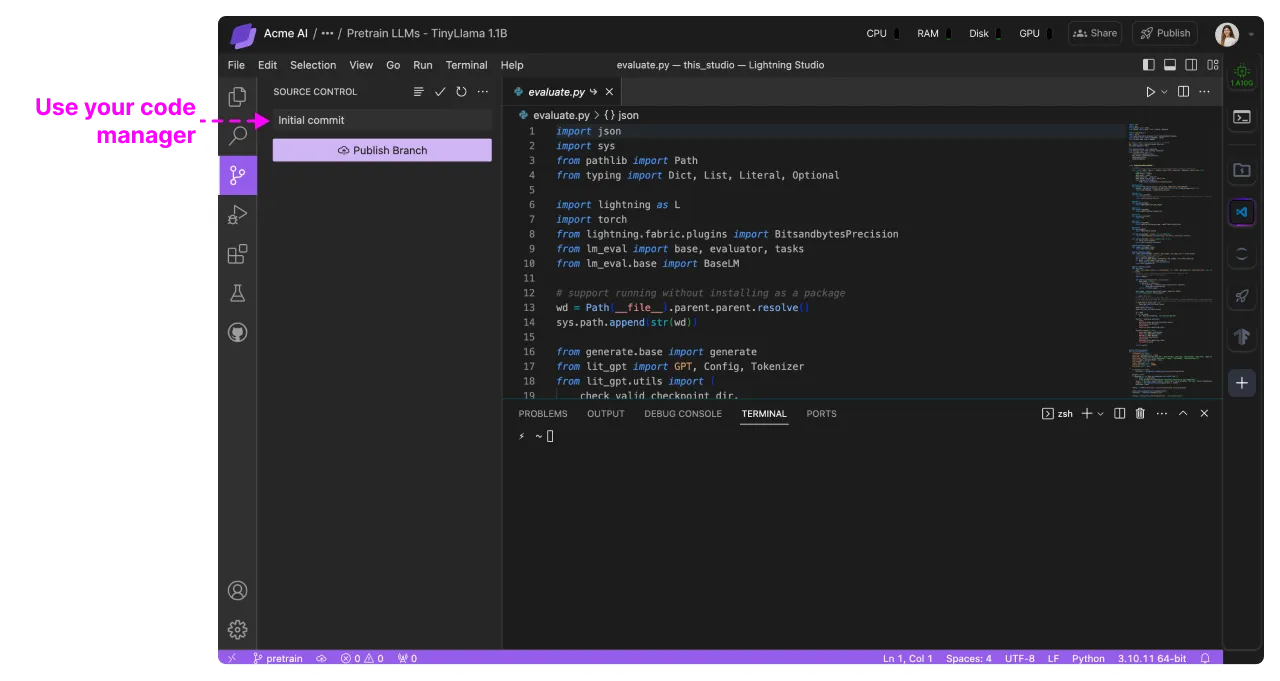The width and height of the screenshot is (1280, 681).
Task: Open the terminal panel more actions
Action: coord(1161,414)
